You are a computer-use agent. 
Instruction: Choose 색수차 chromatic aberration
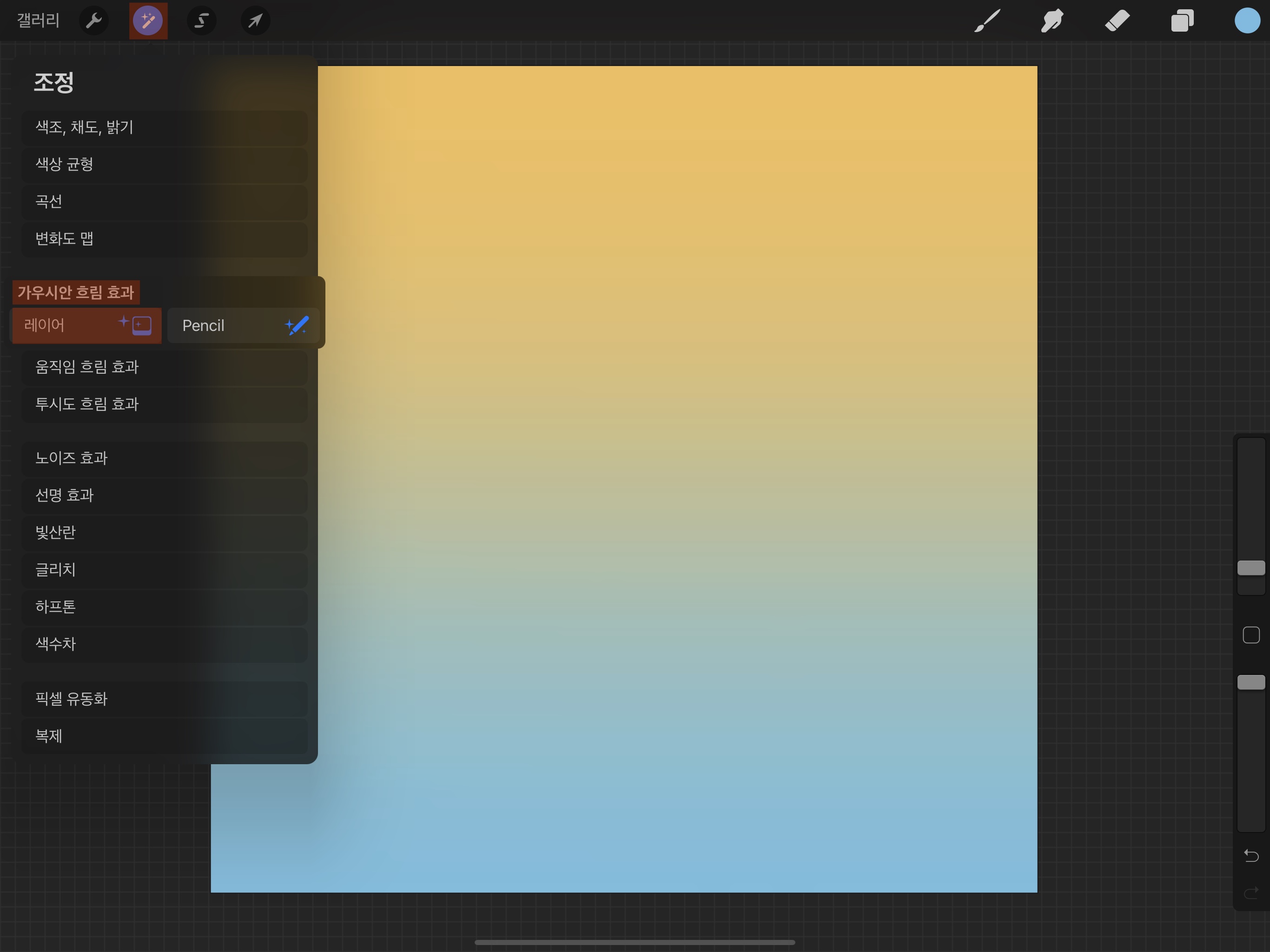point(164,645)
